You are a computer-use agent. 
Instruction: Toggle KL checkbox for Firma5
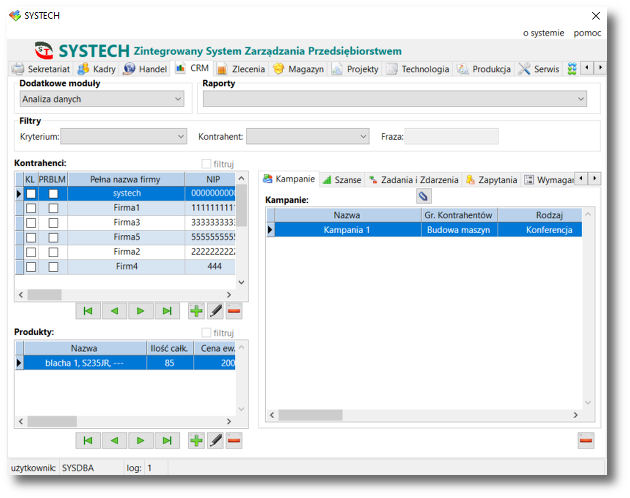pos(31,238)
